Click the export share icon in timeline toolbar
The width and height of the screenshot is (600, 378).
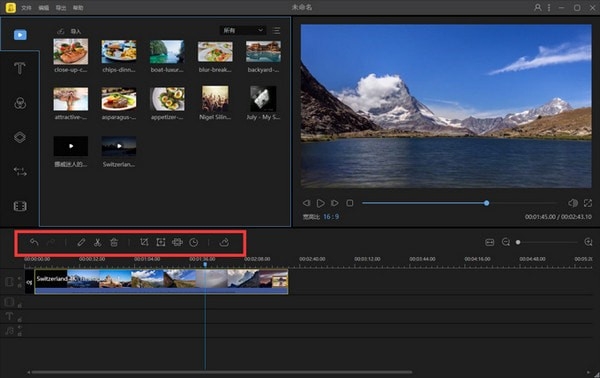click(x=224, y=242)
